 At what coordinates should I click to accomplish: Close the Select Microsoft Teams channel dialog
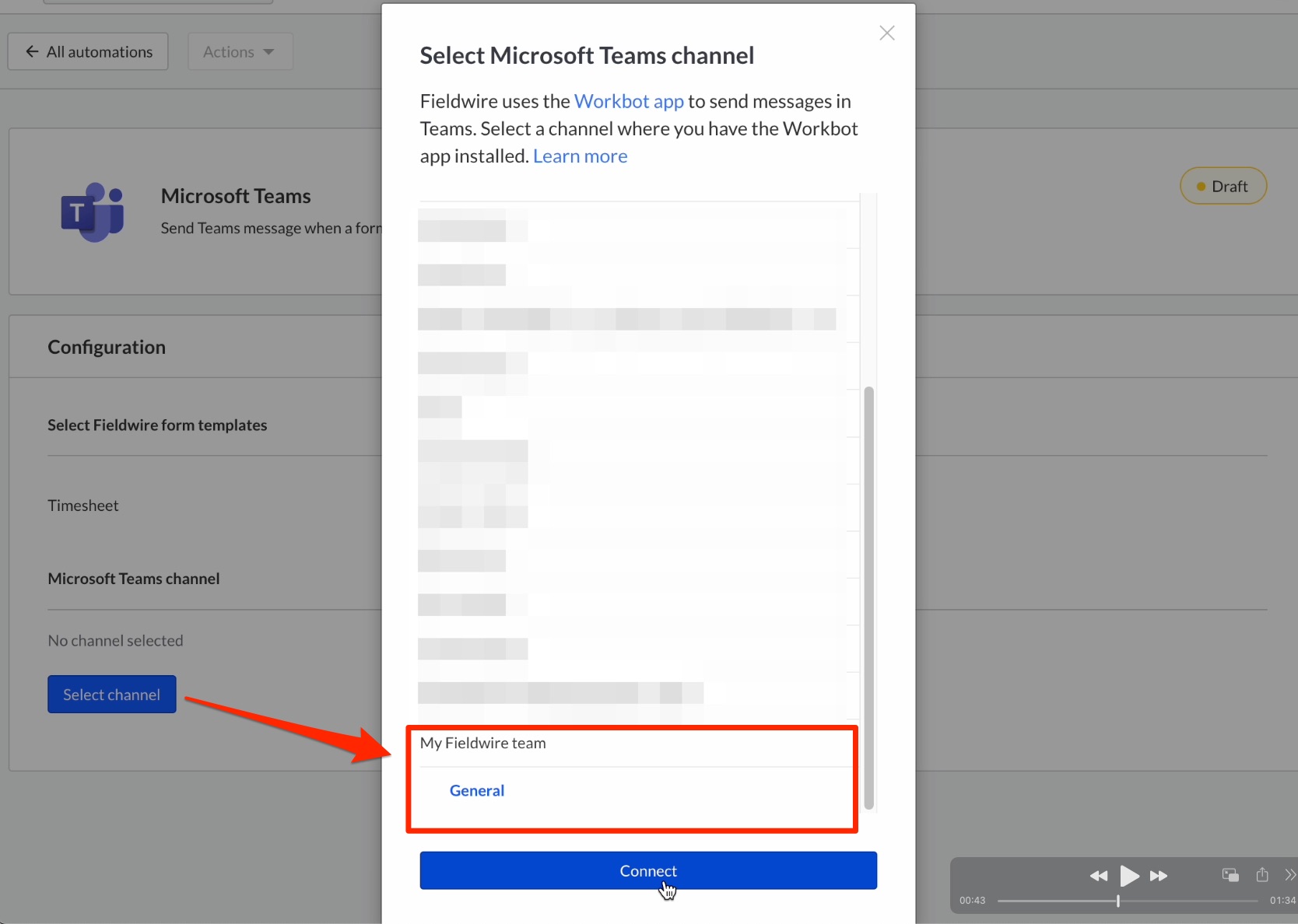coord(886,33)
